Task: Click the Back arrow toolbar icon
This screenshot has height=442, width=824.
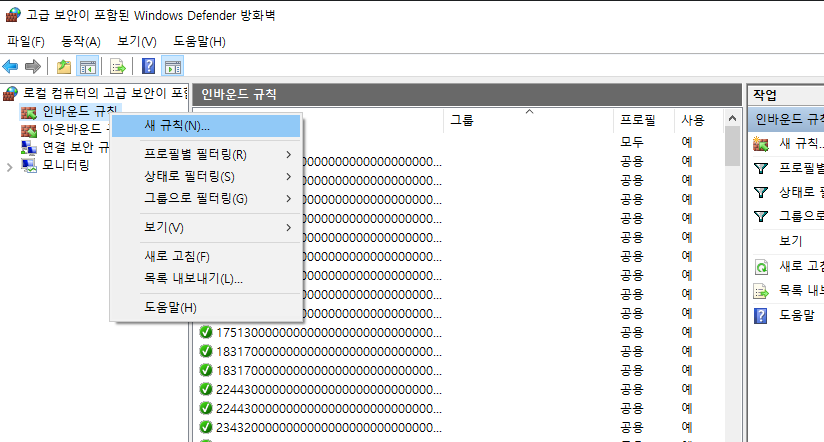Action: tap(11, 67)
